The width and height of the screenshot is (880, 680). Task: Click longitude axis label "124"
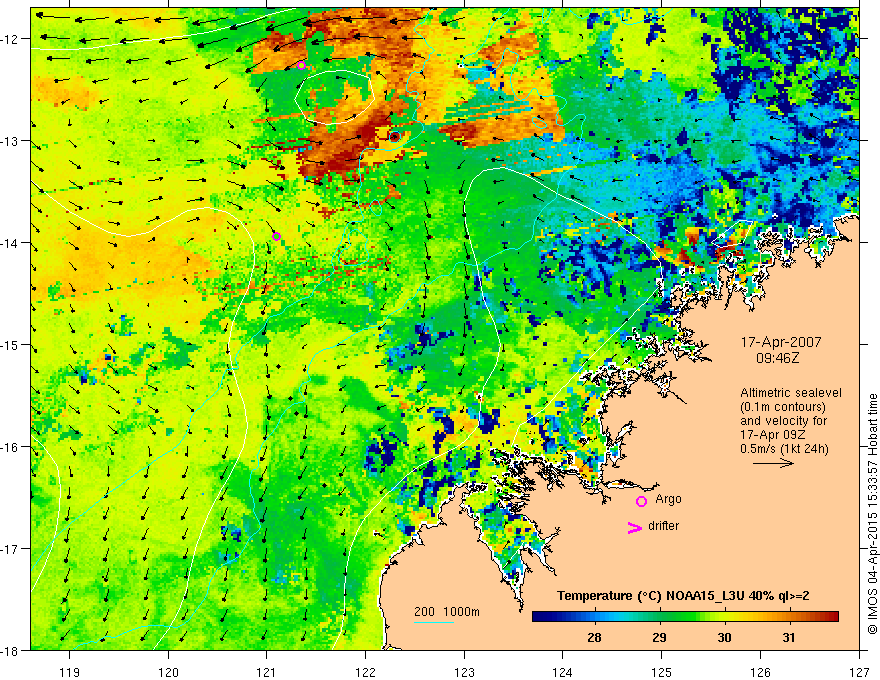coord(563,672)
